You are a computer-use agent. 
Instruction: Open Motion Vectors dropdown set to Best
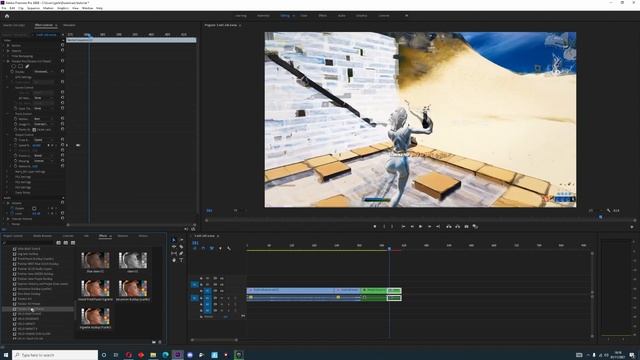44,119
